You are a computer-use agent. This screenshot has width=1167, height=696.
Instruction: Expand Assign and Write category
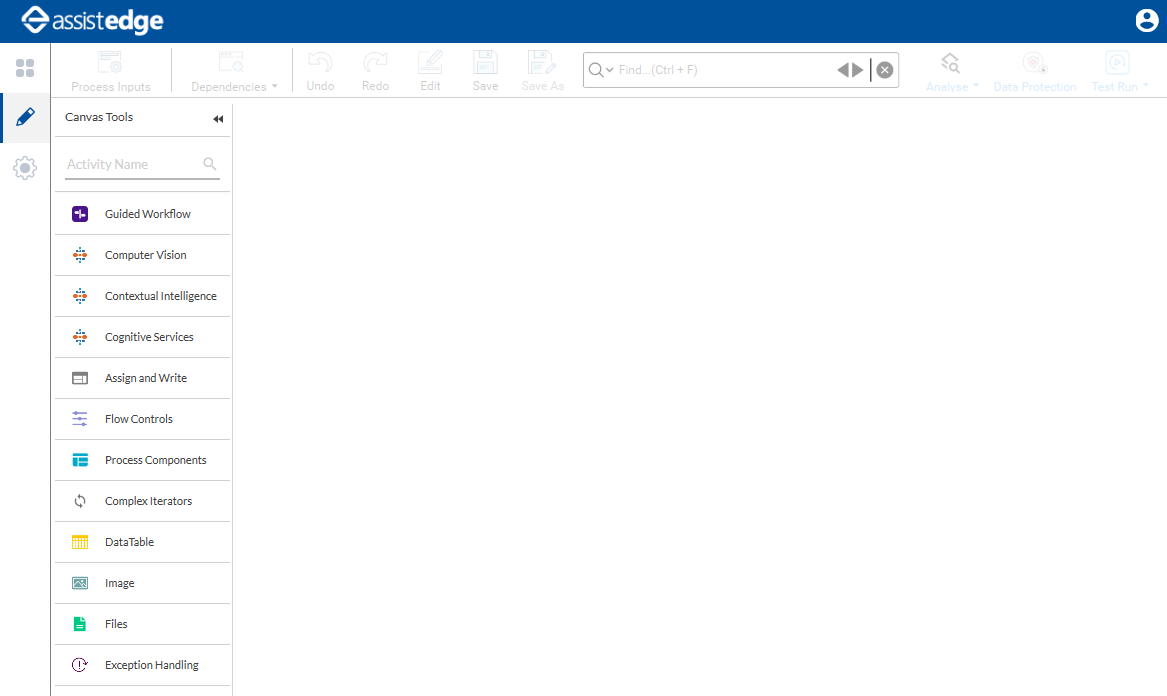pyautogui.click(x=142, y=378)
